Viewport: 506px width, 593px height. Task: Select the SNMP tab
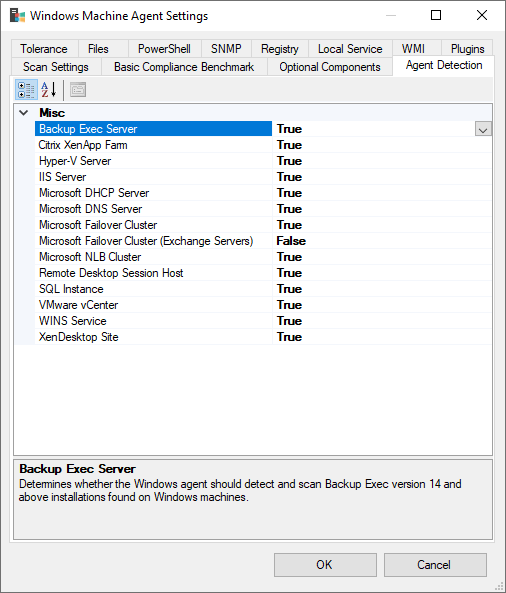[x=226, y=49]
